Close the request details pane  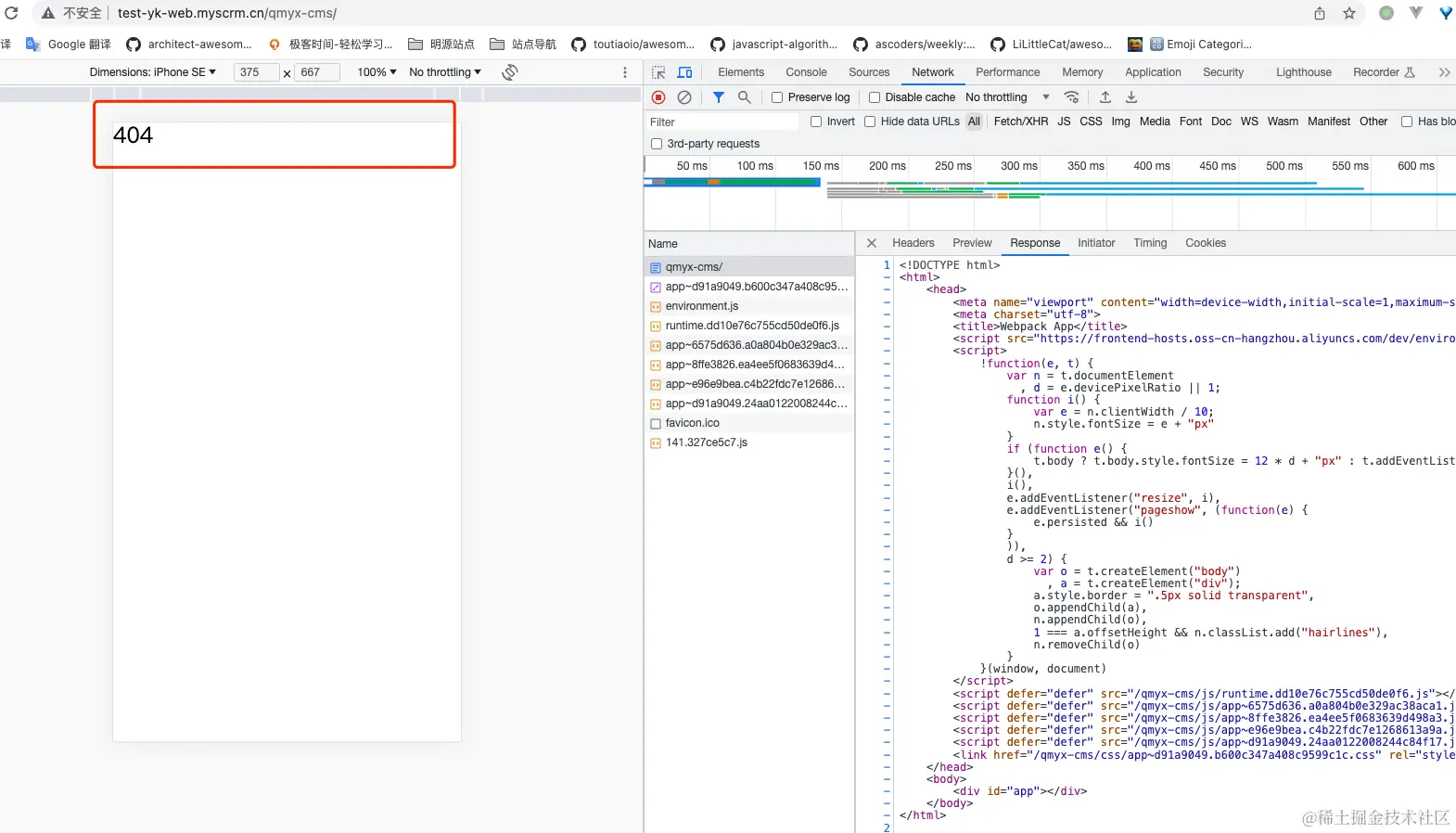click(872, 243)
